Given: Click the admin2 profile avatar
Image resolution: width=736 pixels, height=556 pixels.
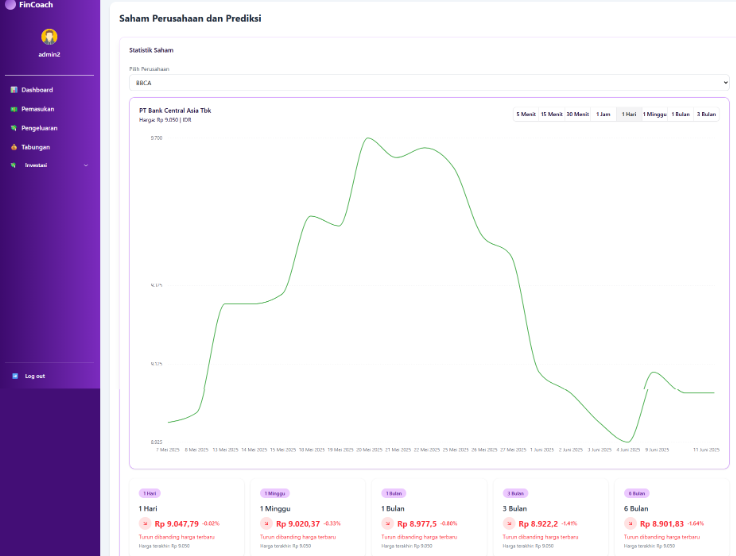Looking at the screenshot, I should pyautogui.click(x=49, y=37).
